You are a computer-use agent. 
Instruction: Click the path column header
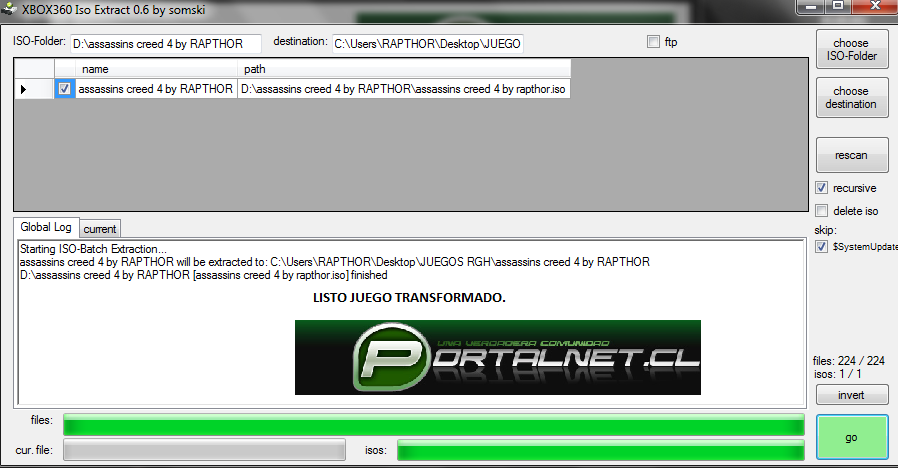coord(404,69)
